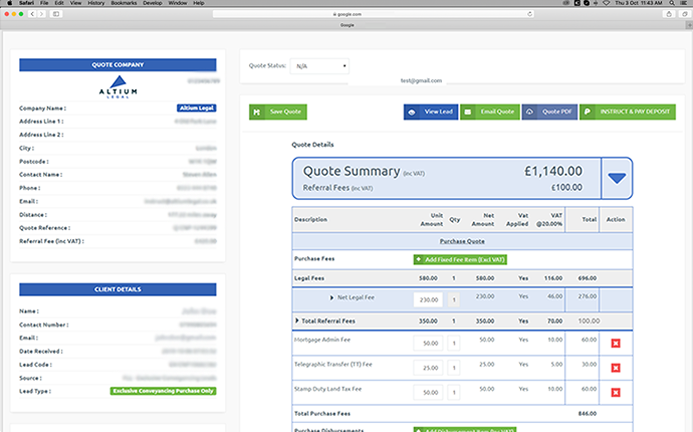Image resolution: width=693 pixels, height=432 pixels.
Task: Delete the Telegraphic Transfer (TT) Fee row
Action: (x=615, y=368)
